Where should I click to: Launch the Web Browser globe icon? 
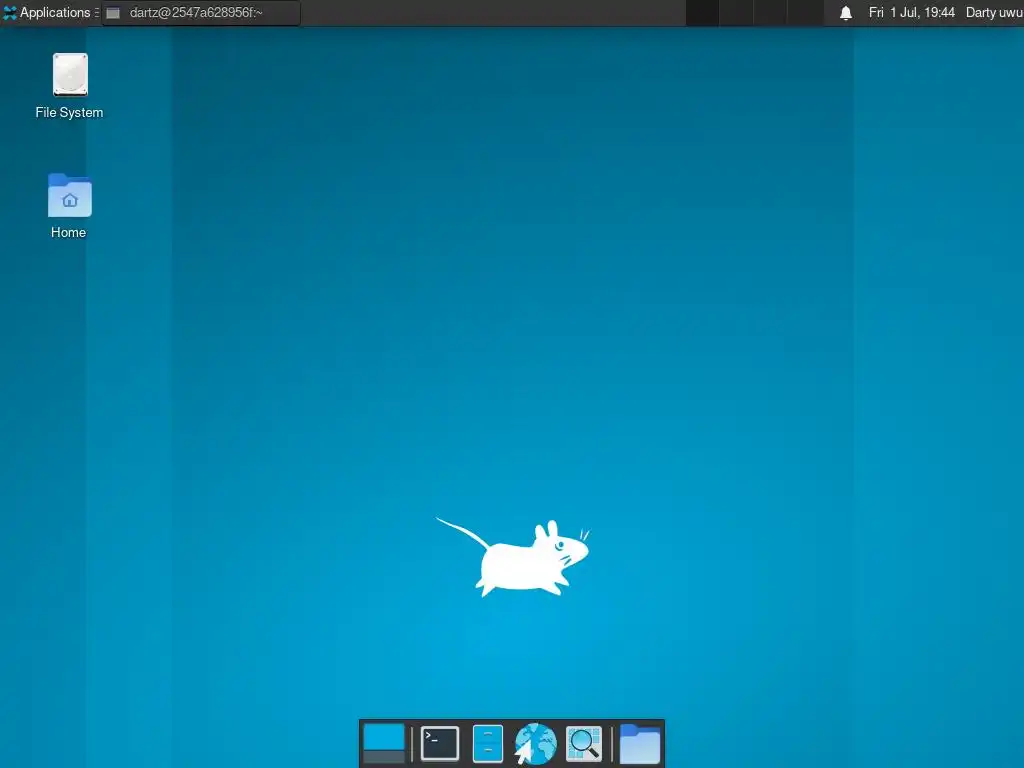535,743
